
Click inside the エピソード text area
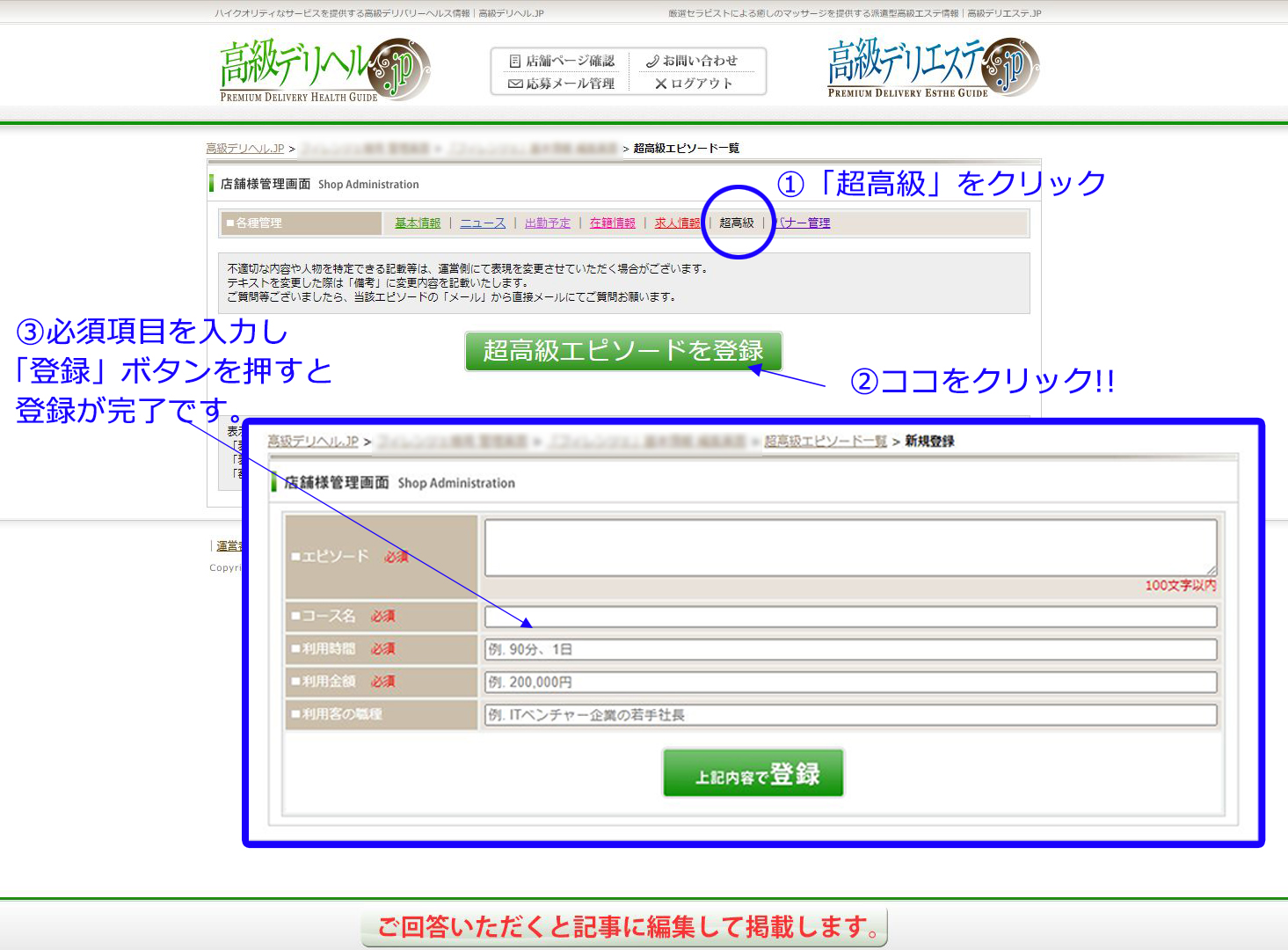pos(849,547)
